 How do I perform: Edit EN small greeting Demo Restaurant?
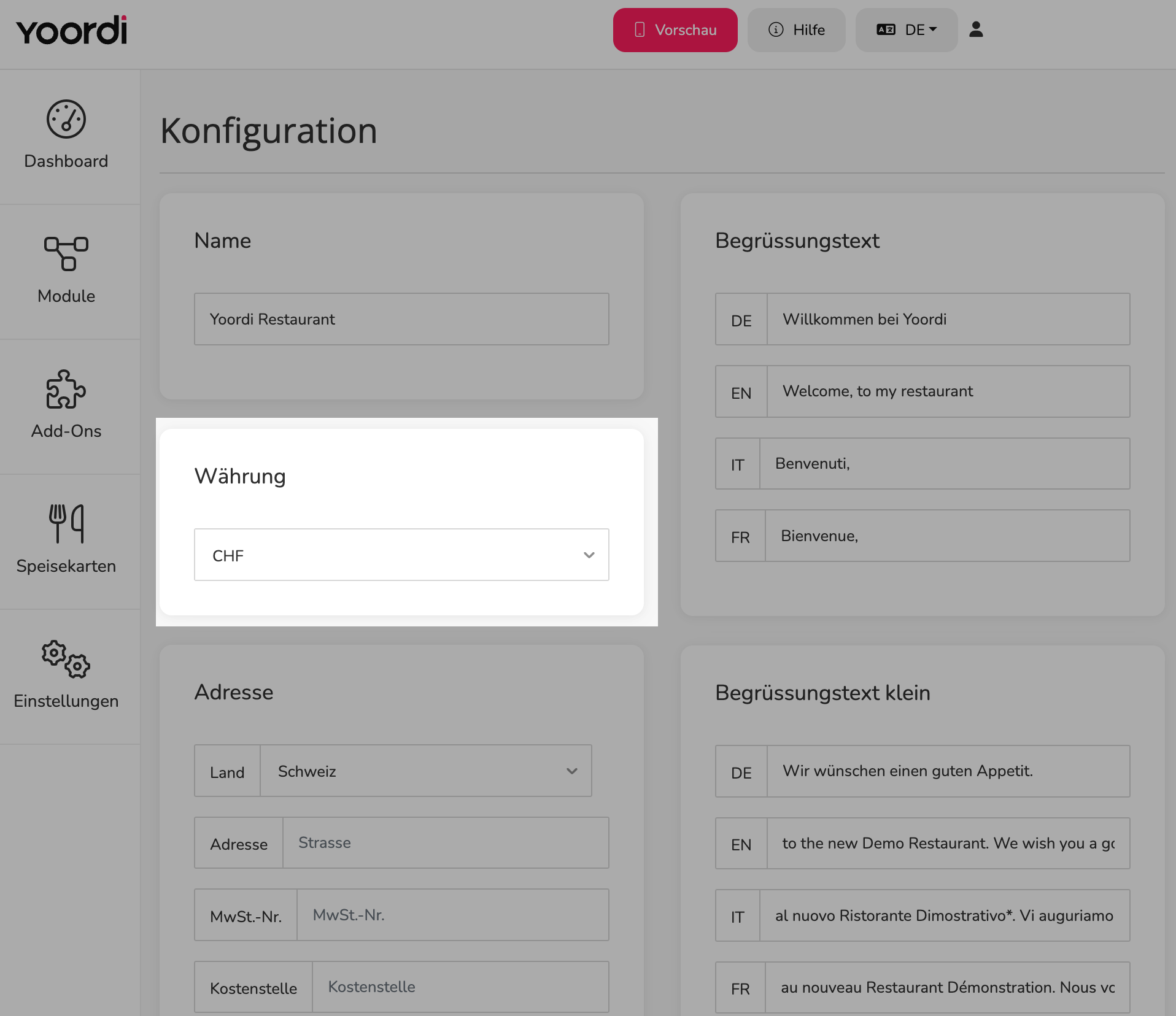click(948, 844)
